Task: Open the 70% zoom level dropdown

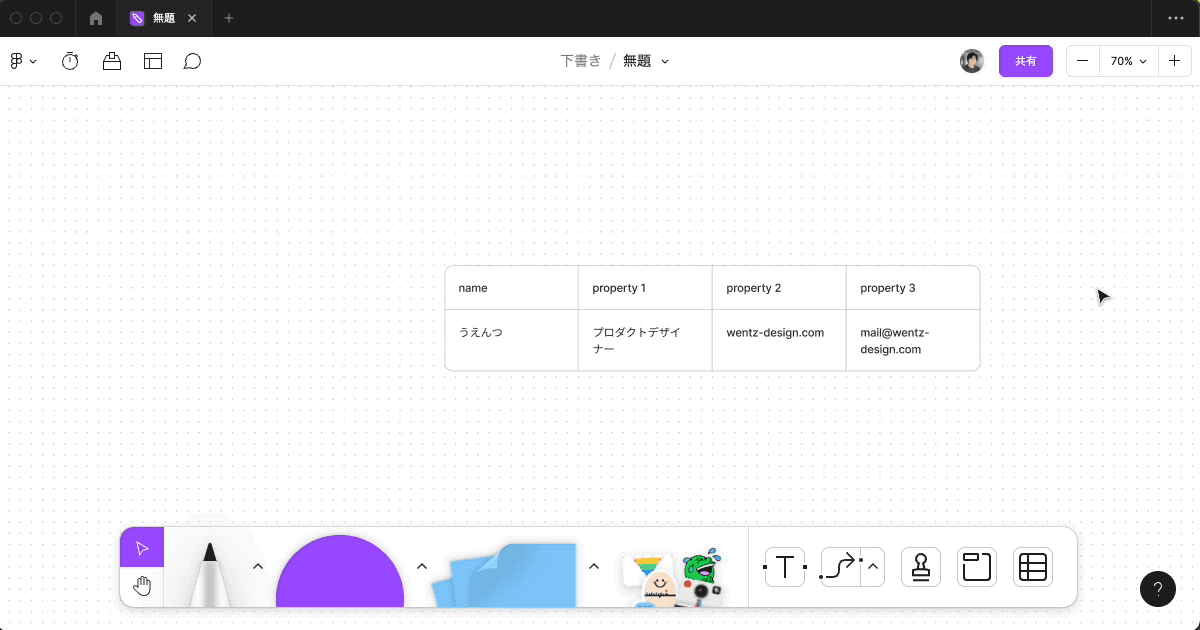Action: pos(1129,61)
